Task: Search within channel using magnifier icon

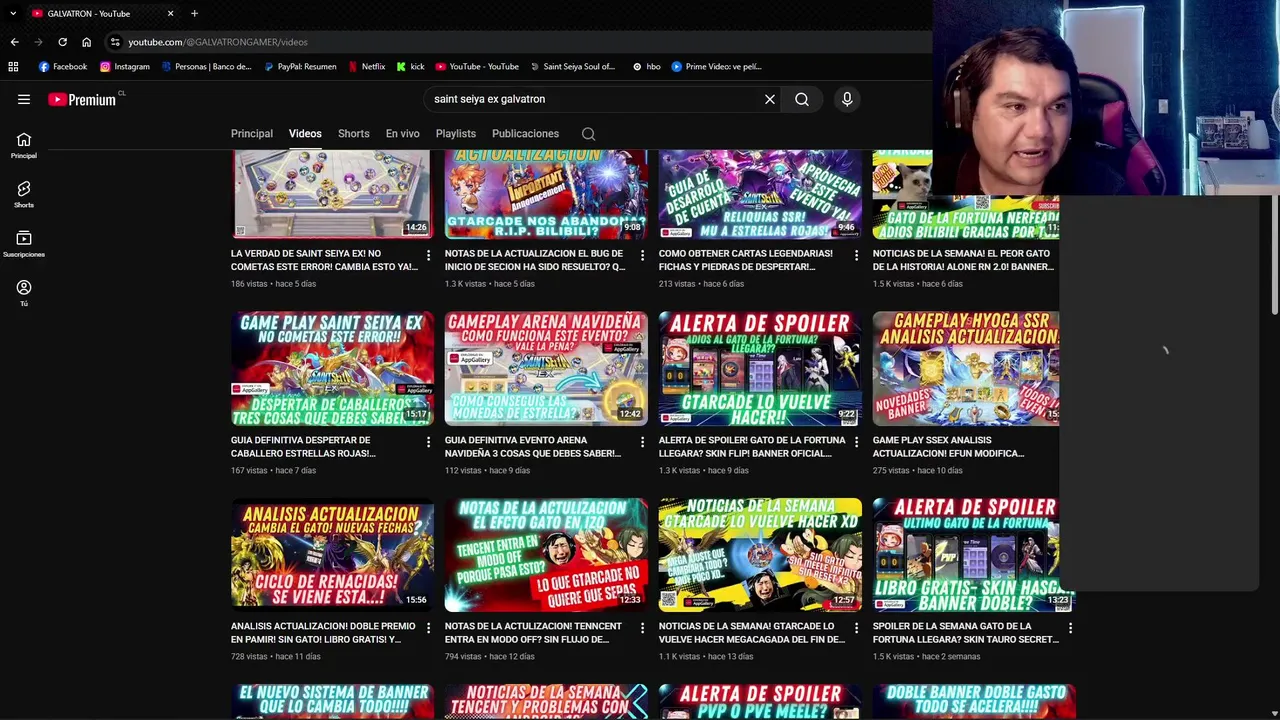Action: click(x=589, y=134)
